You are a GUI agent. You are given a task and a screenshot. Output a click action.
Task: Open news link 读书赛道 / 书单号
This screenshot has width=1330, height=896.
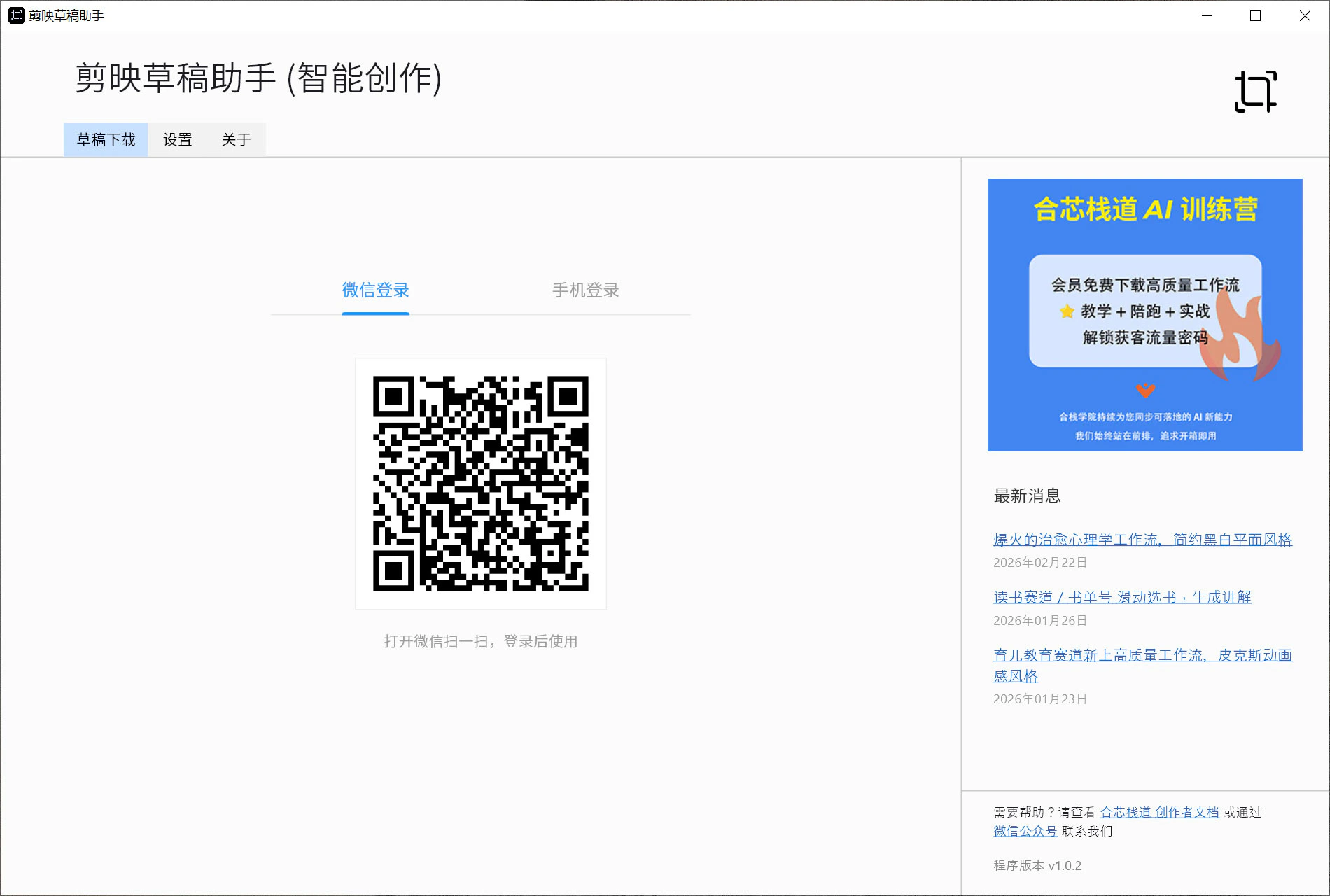[x=1122, y=597]
